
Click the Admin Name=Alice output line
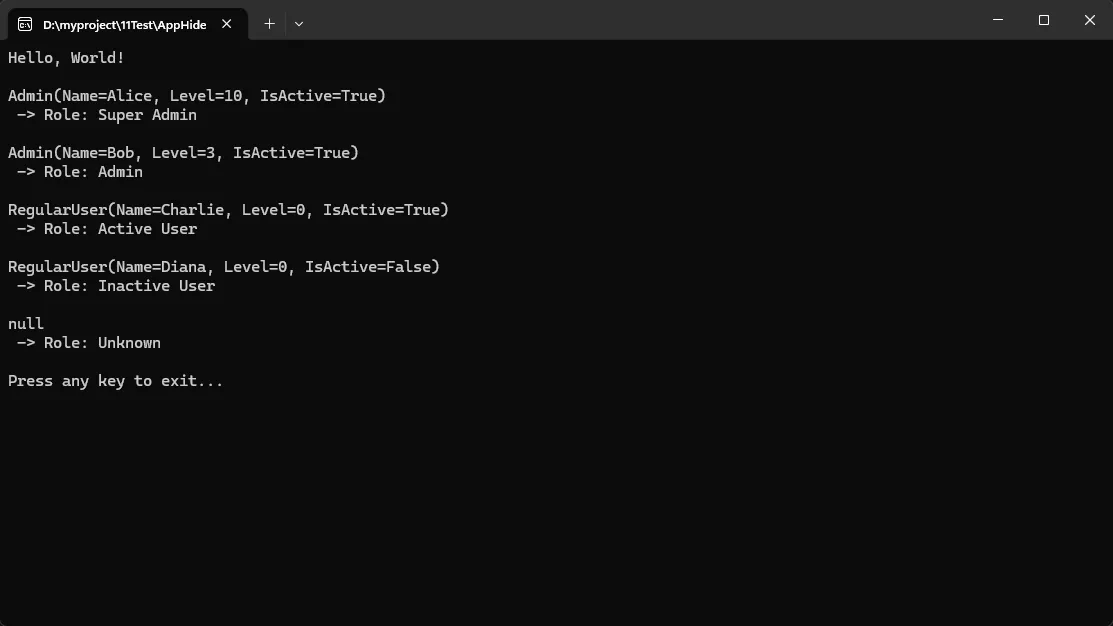click(x=196, y=96)
